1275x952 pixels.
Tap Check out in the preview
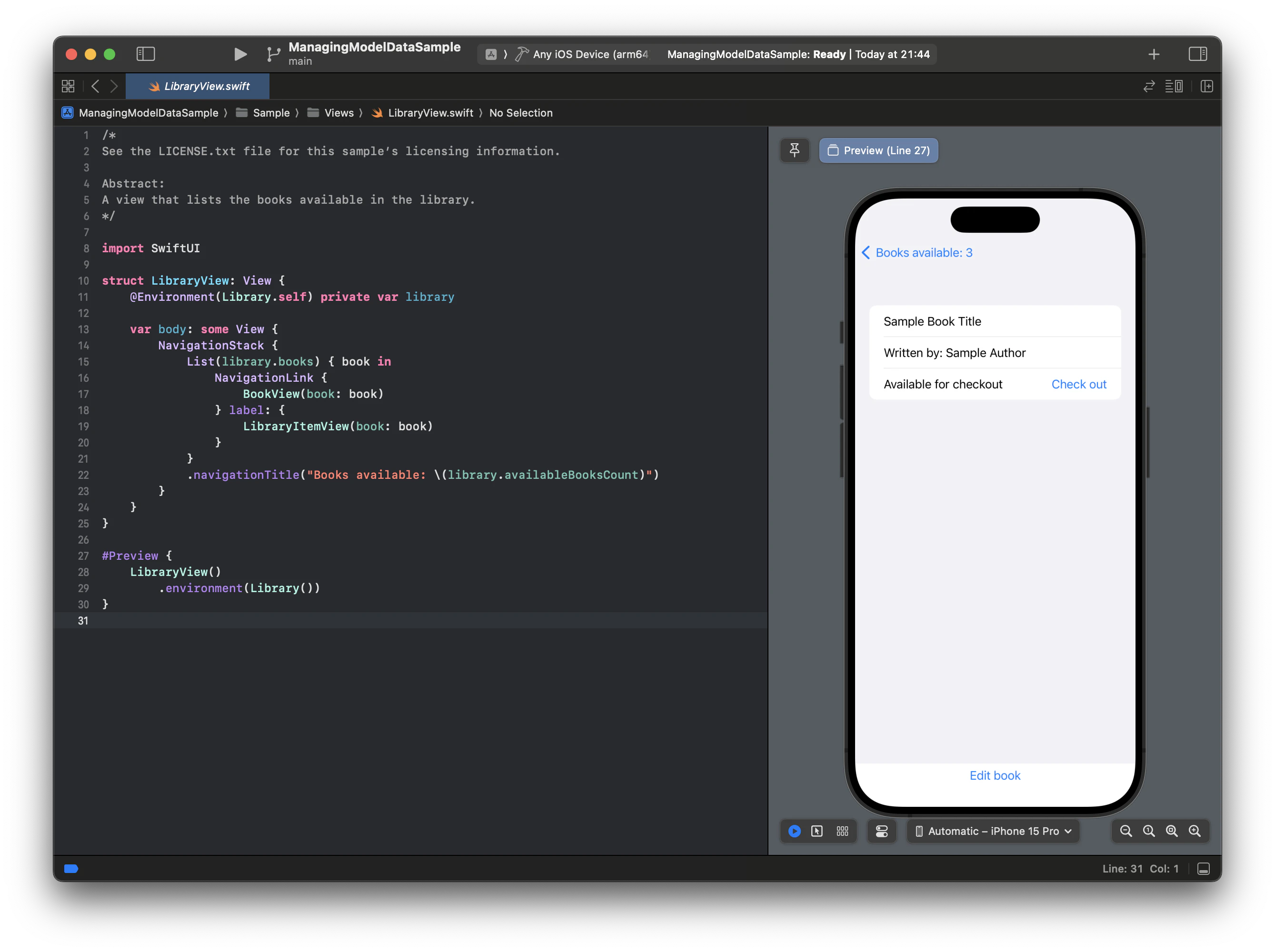click(x=1078, y=385)
